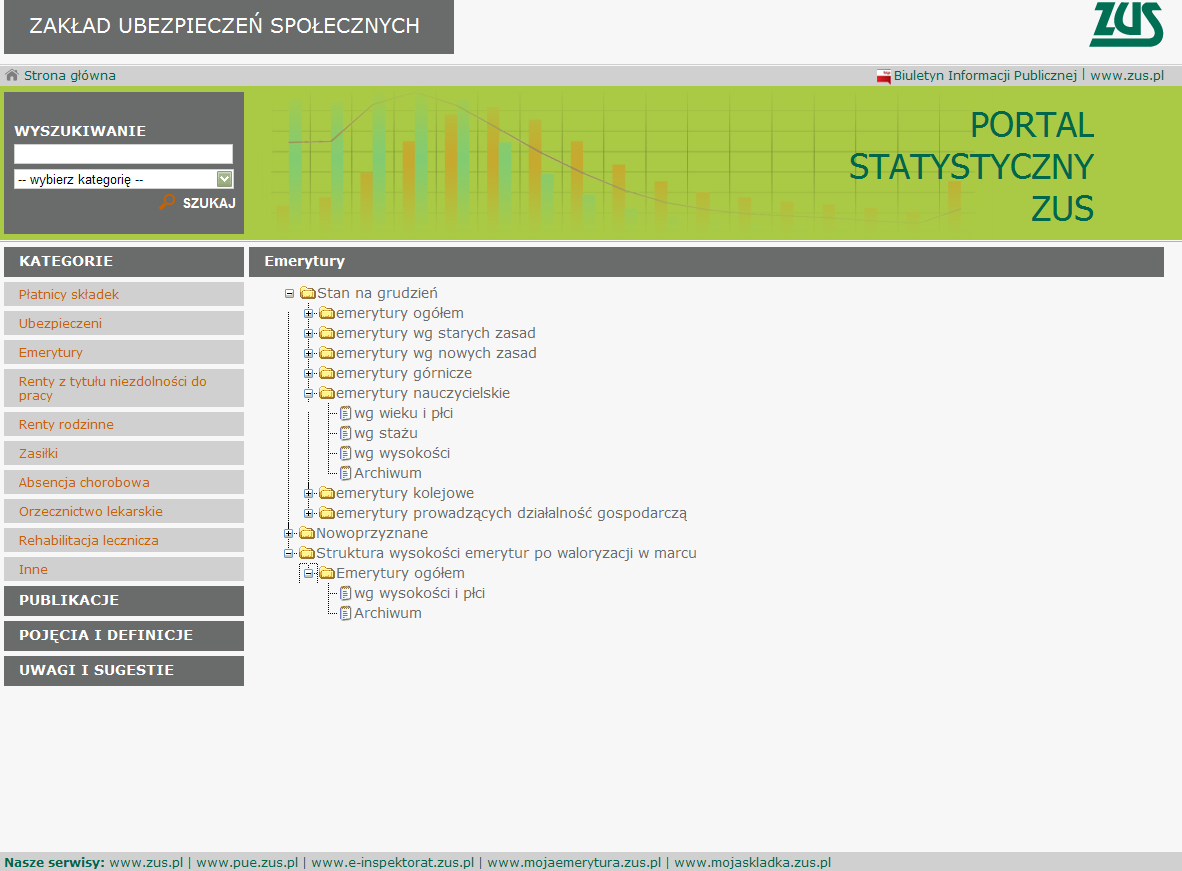The width and height of the screenshot is (1182, 871).
Task: Click the emerytury nauczycielskie folder icon
Action: point(326,393)
